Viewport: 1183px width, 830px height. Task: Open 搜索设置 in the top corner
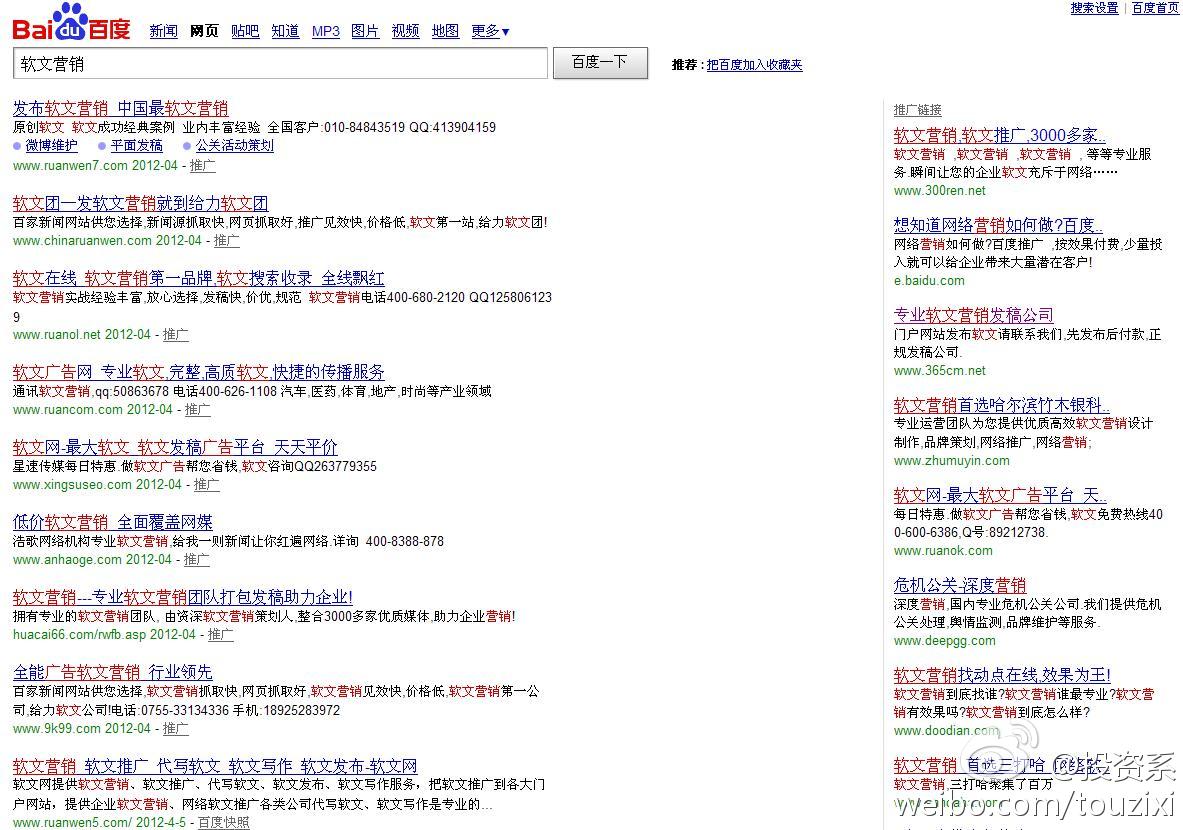[1094, 8]
